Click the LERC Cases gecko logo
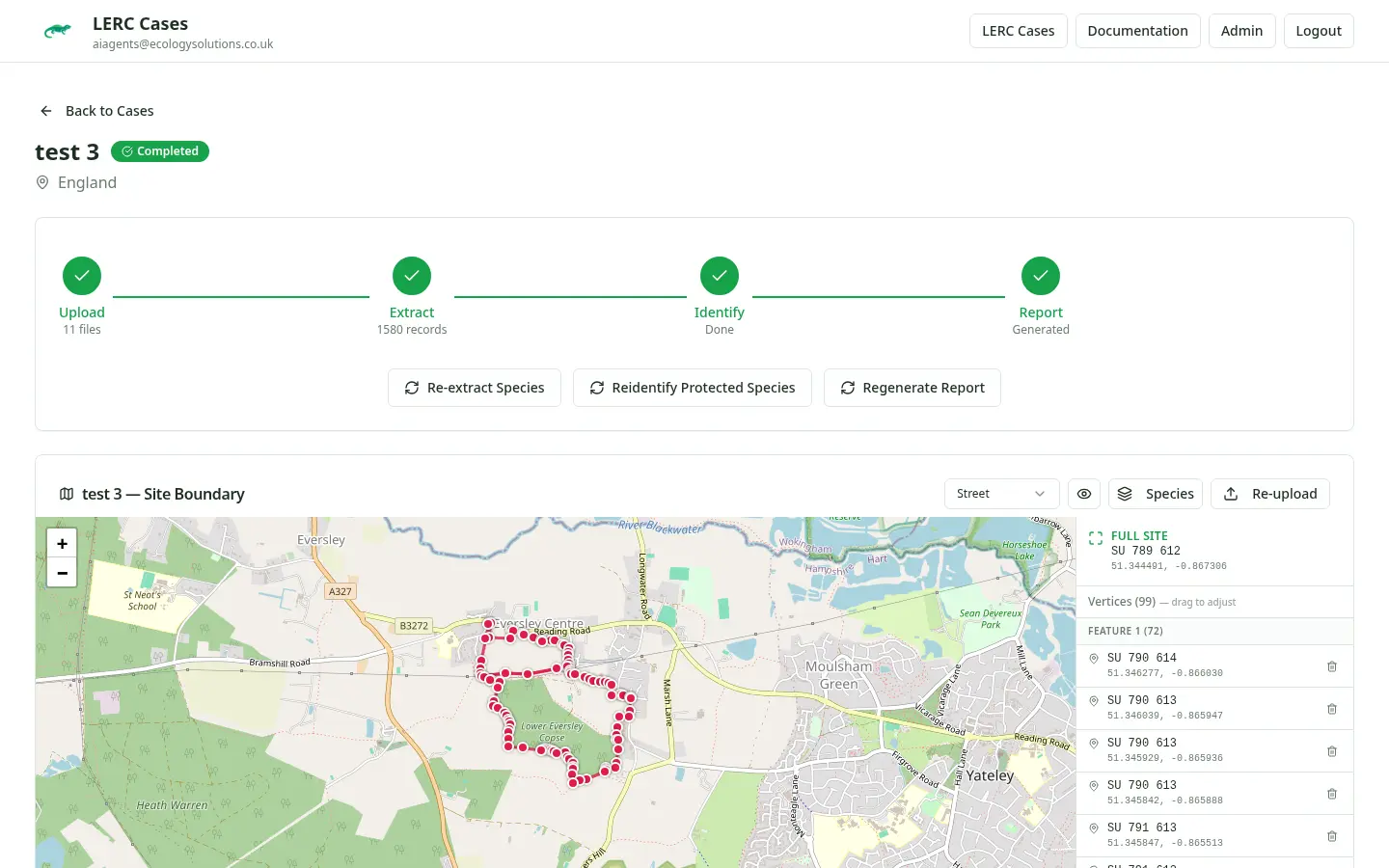 [58, 31]
